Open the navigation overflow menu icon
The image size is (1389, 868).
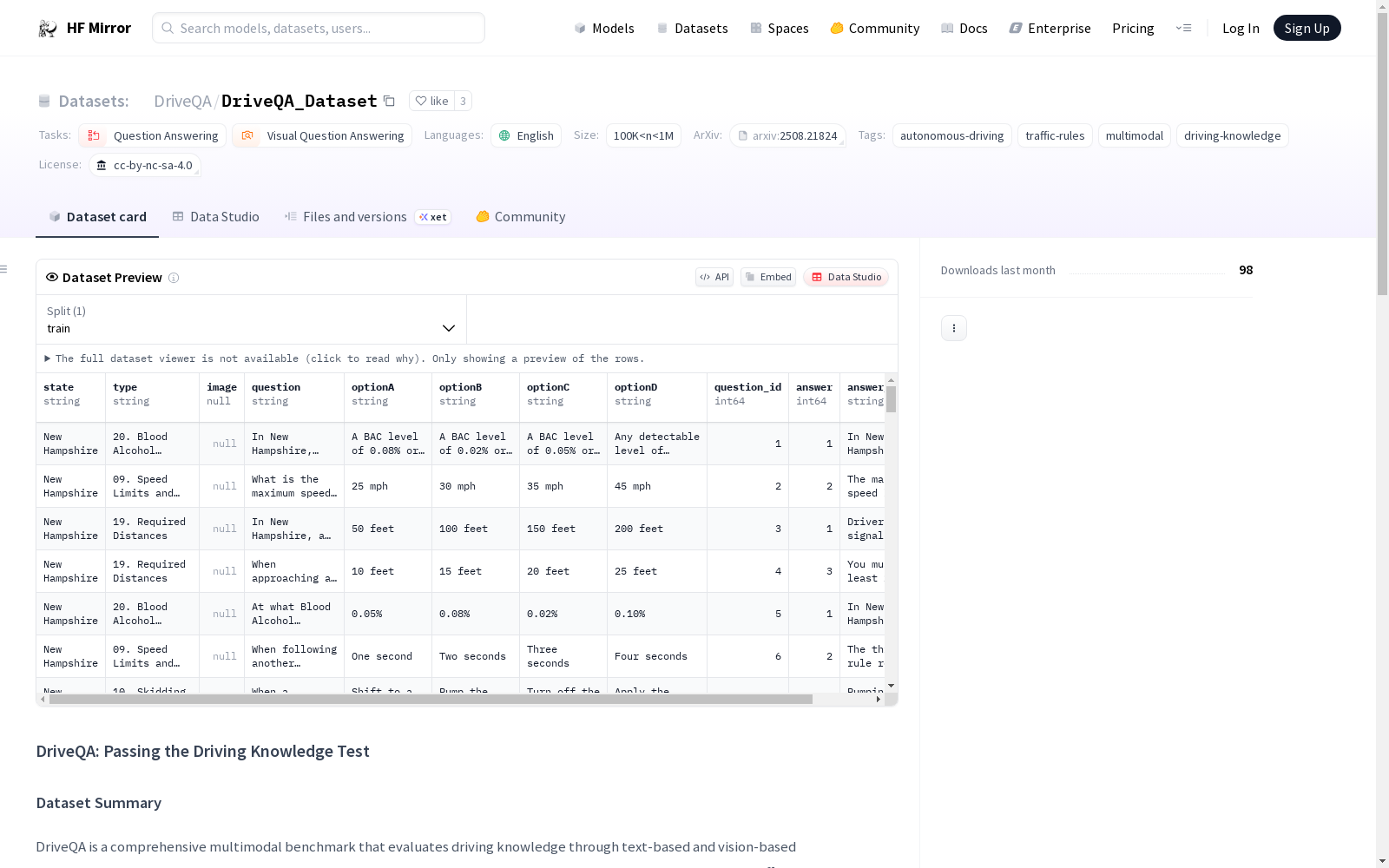click(1183, 28)
